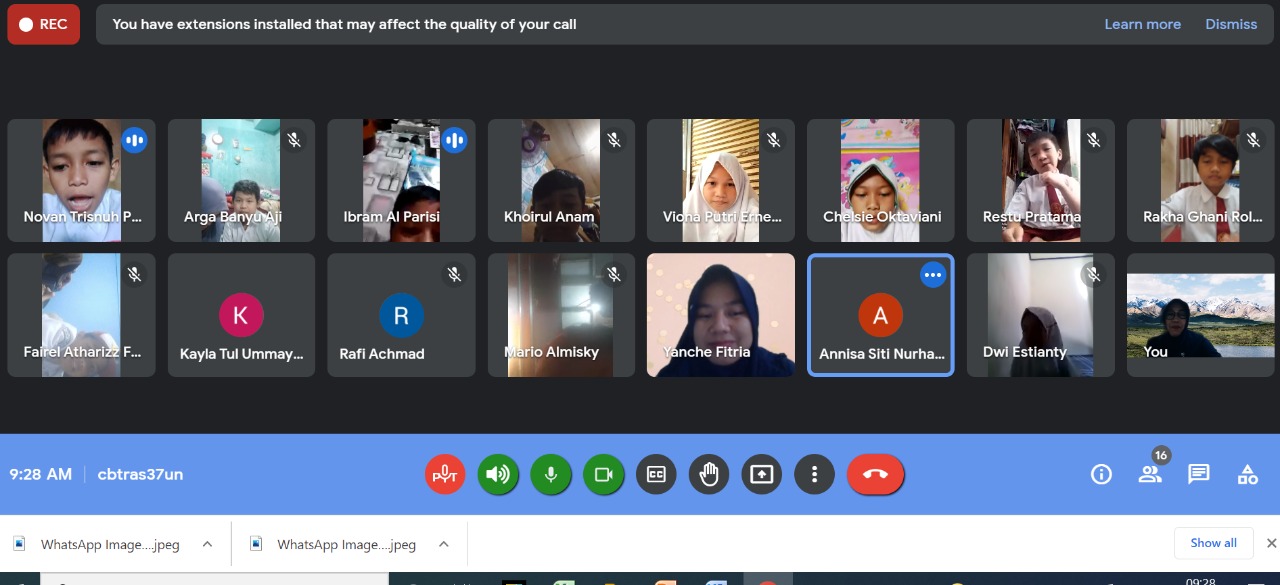This screenshot has width=1280, height=585.
Task: Click Show all downloads button
Action: [x=1213, y=543]
